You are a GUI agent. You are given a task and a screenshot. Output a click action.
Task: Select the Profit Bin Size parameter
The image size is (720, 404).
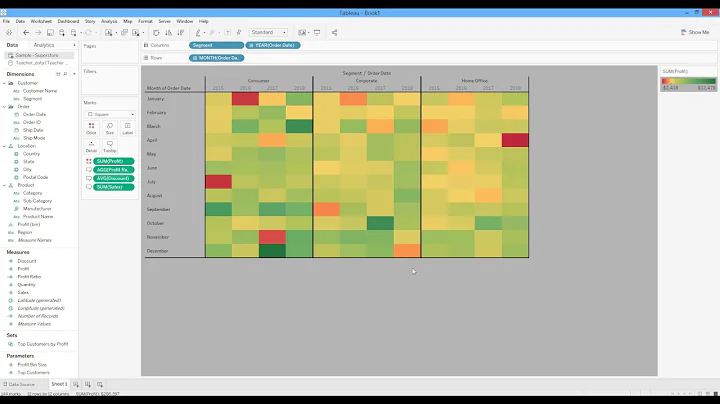click(32, 365)
